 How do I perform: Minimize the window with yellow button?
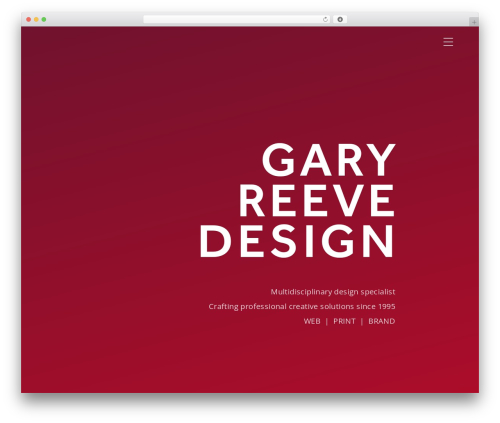36,20
